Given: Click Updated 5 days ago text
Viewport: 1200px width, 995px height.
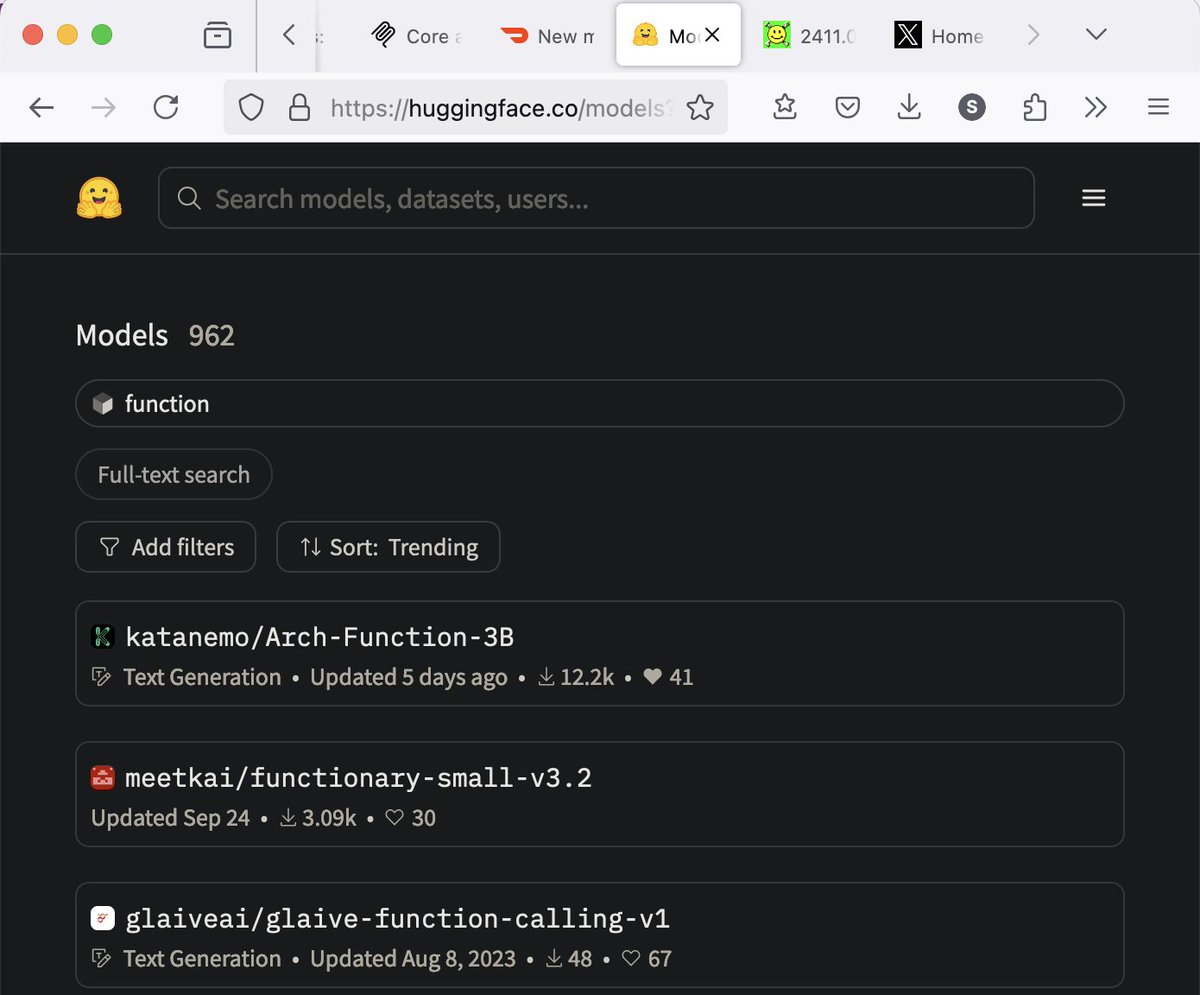Looking at the screenshot, I should coord(409,677).
